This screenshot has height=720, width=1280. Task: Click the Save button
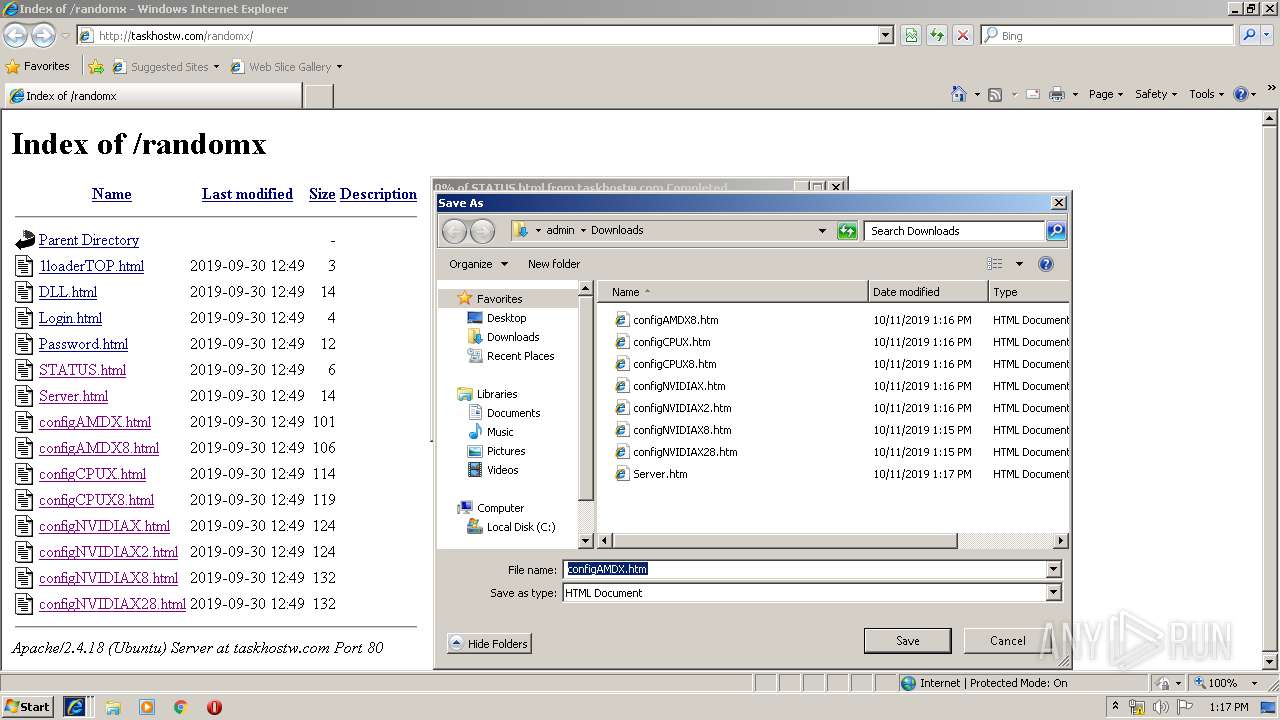[907, 641]
